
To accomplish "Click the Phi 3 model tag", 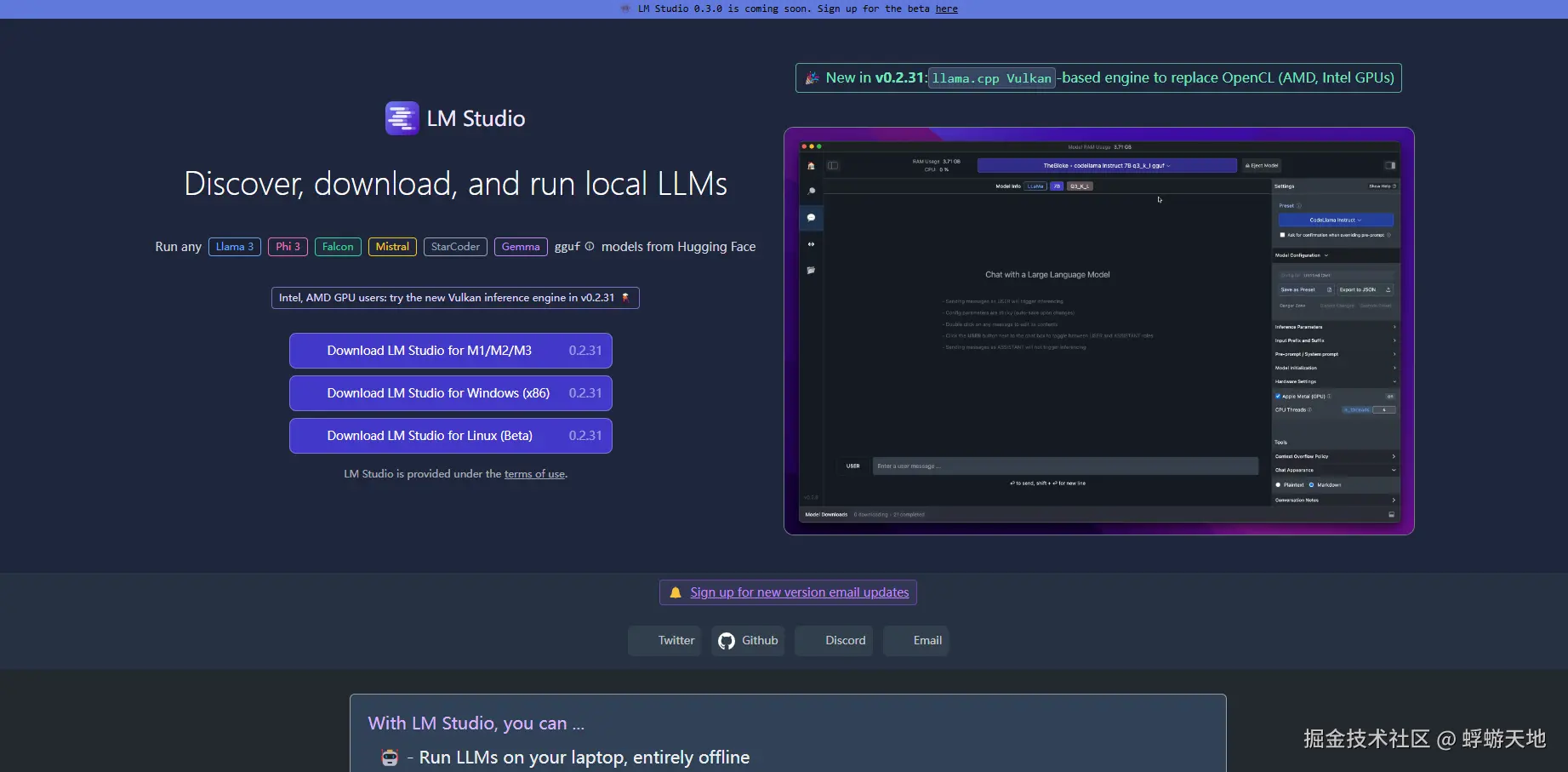I will [288, 247].
